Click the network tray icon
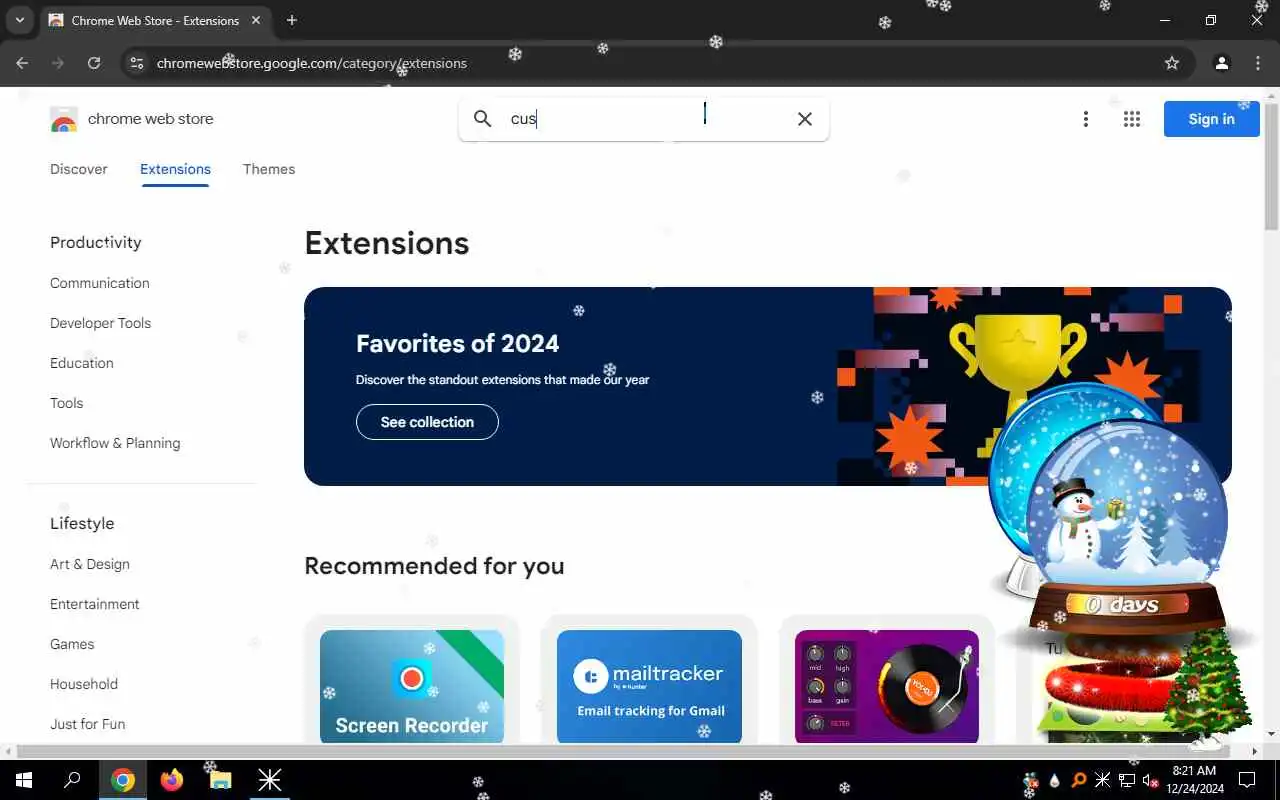The height and width of the screenshot is (800, 1280). (x=1127, y=780)
